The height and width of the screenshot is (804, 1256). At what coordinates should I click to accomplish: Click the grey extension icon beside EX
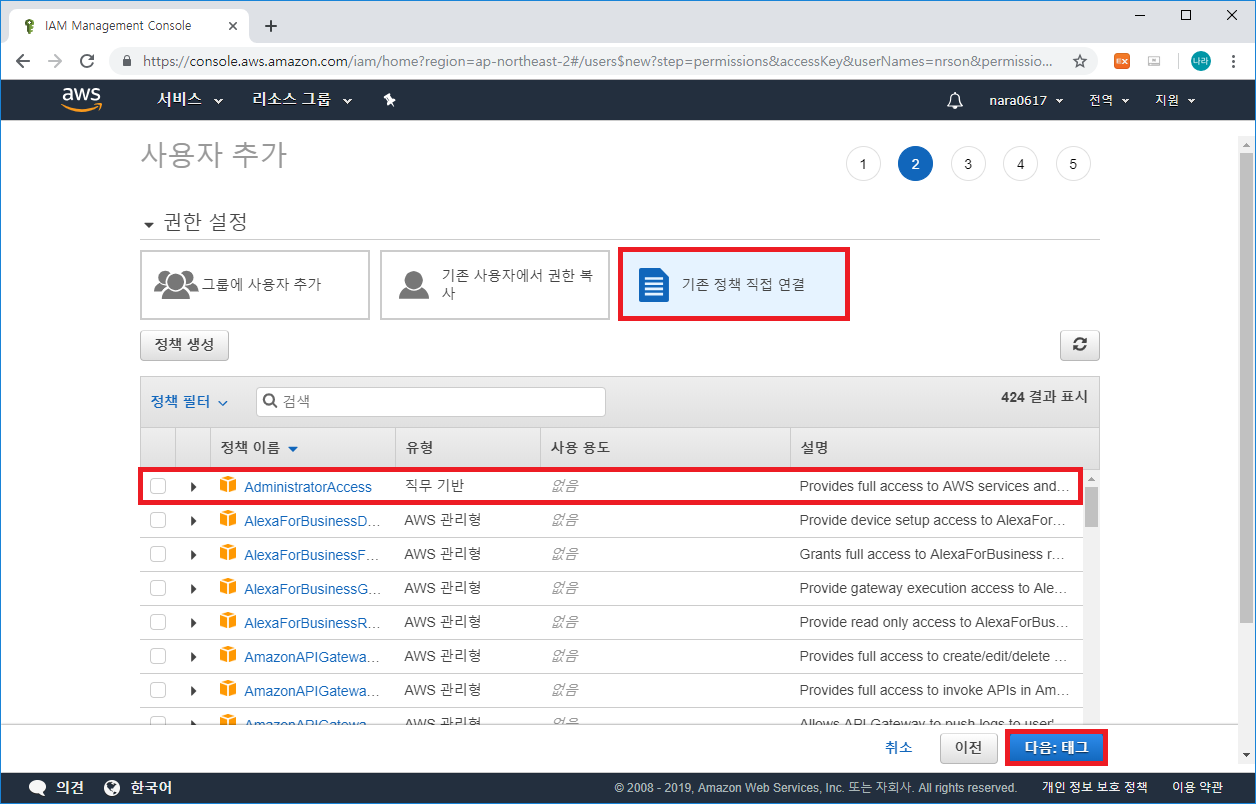[1154, 61]
